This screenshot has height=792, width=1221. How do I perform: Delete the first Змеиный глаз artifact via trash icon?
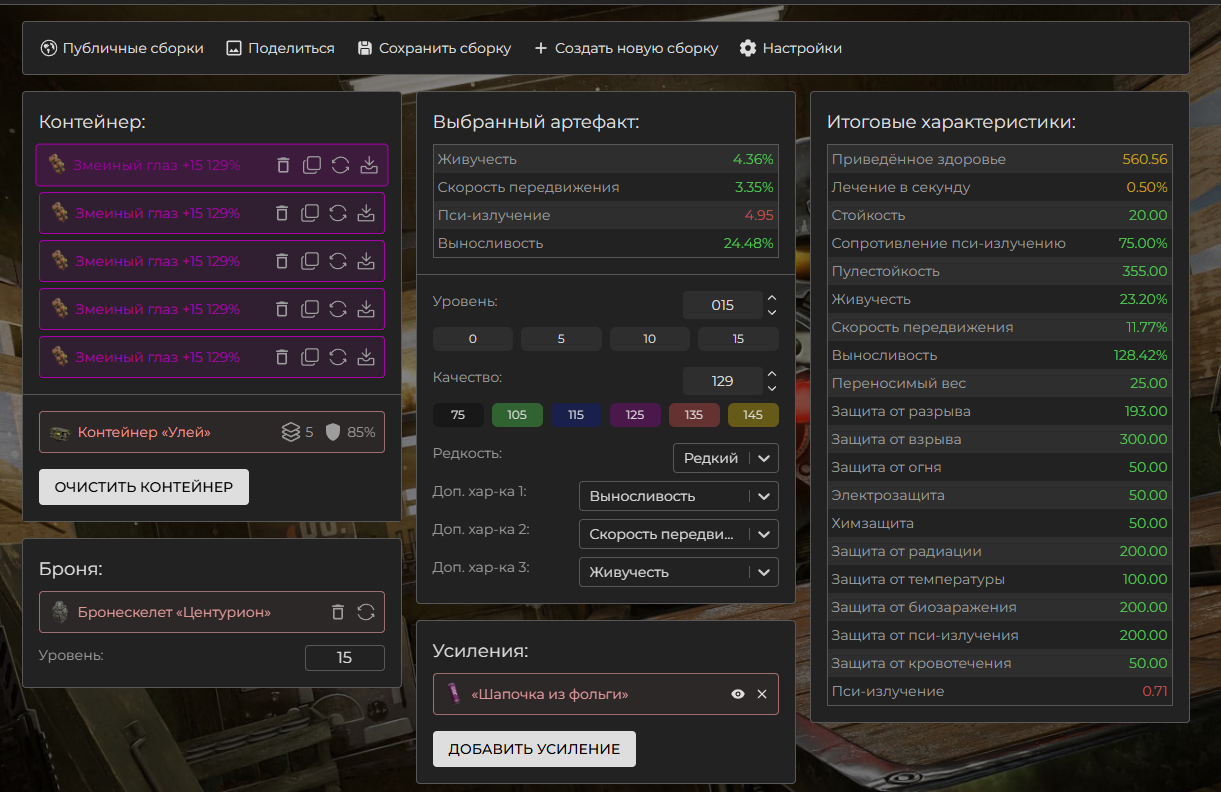(x=283, y=165)
